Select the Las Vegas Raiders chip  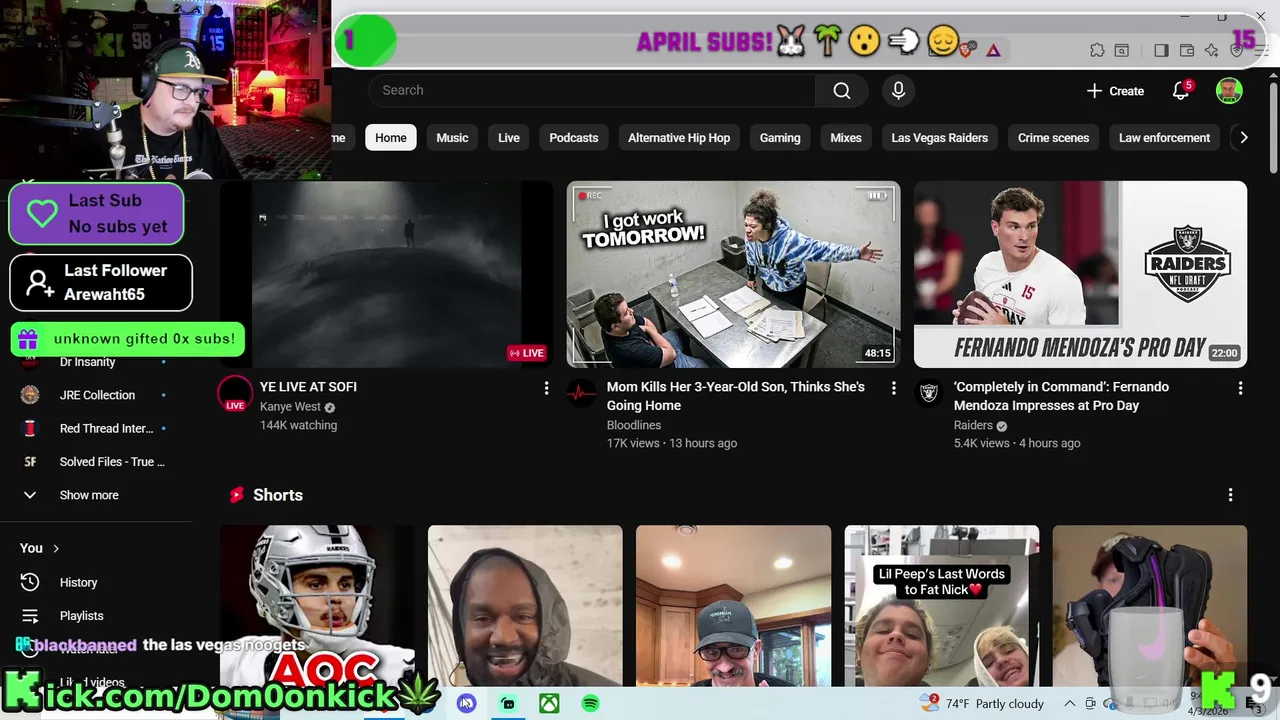pyautogui.click(x=940, y=138)
